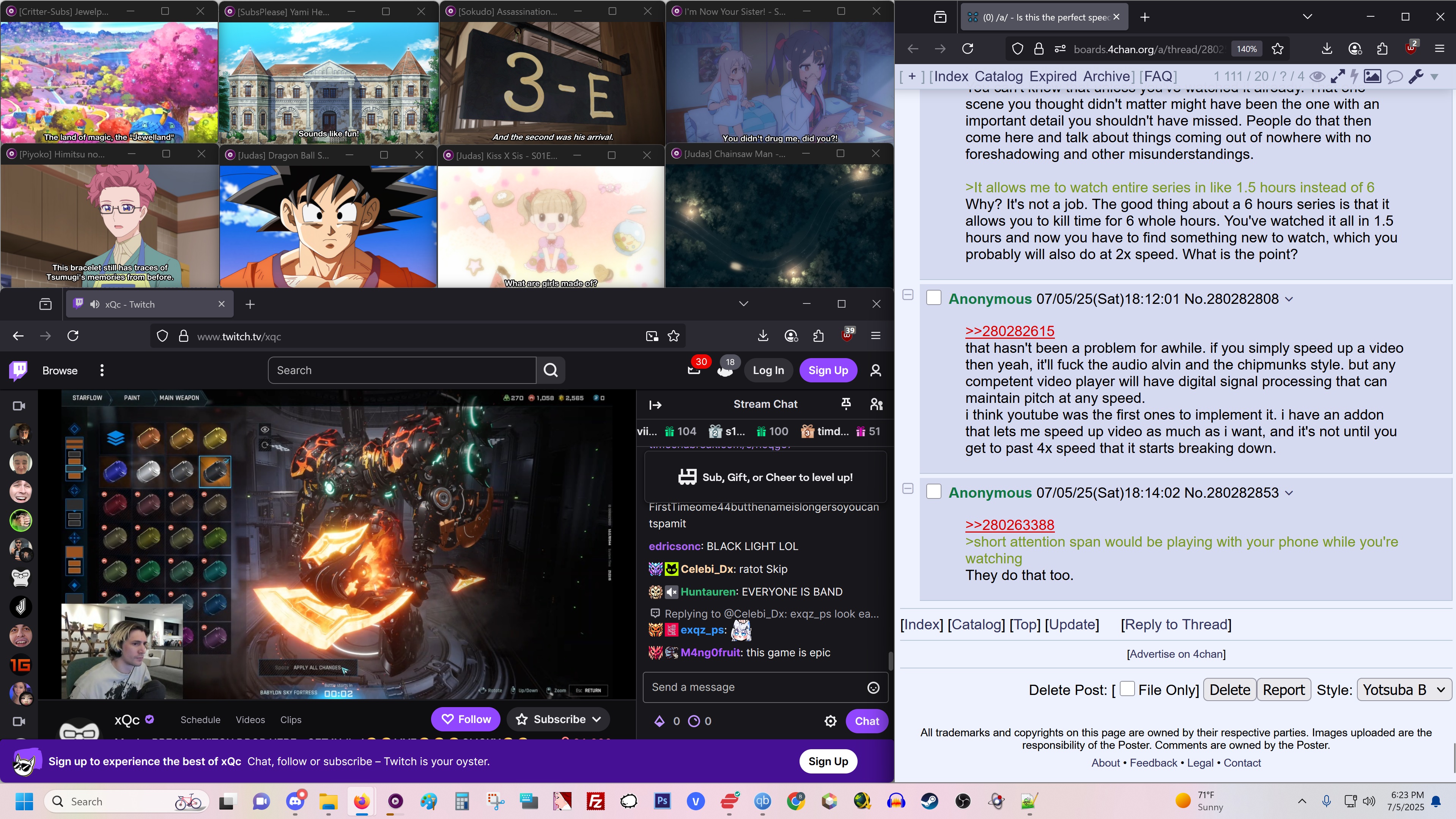The width and height of the screenshot is (1456, 819).
Task: Reload the Twitch page
Action: pyautogui.click(x=73, y=336)
